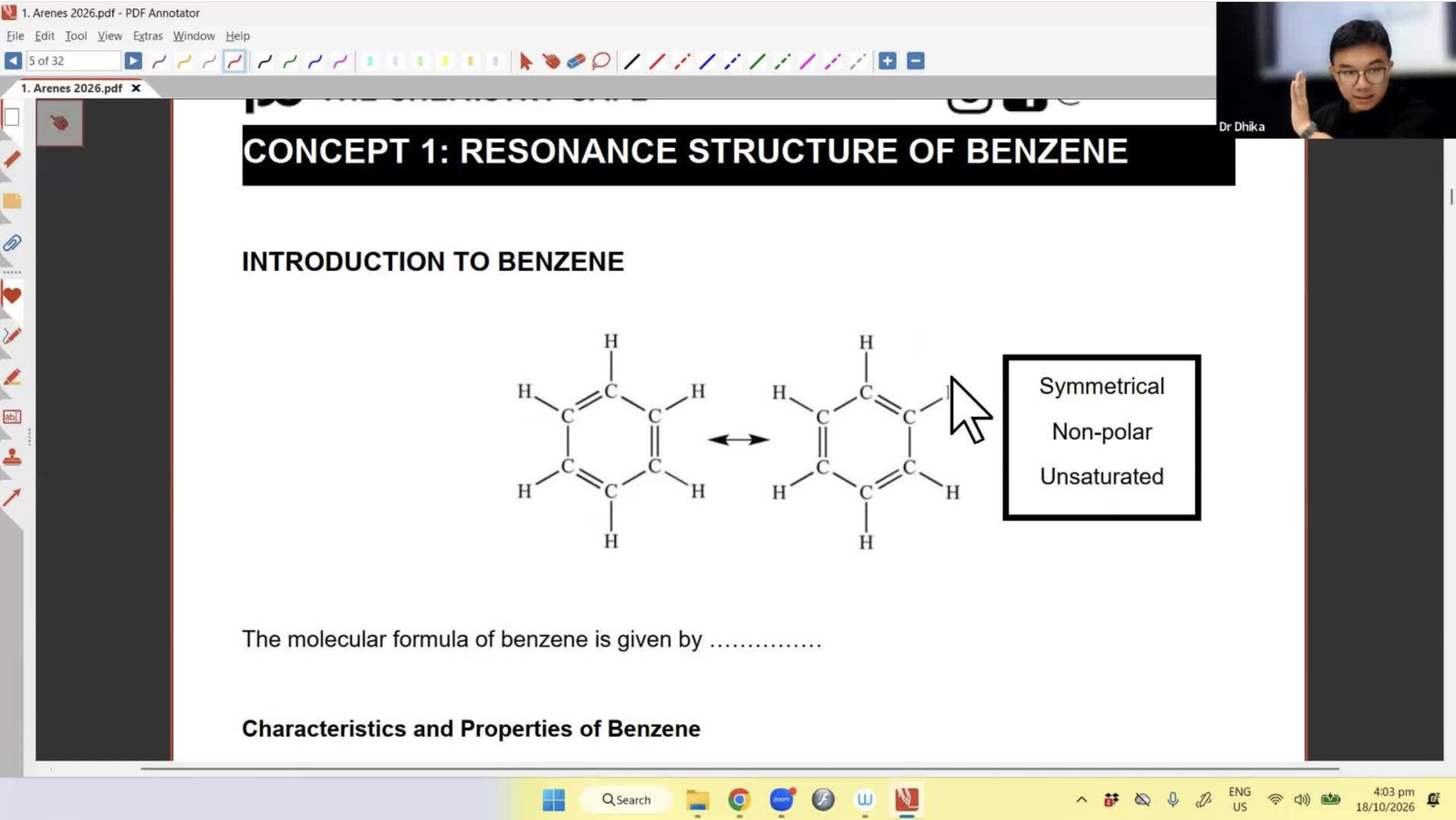Choose the solid black line tool
This screenshot has width=1456, height=820.
632,61
